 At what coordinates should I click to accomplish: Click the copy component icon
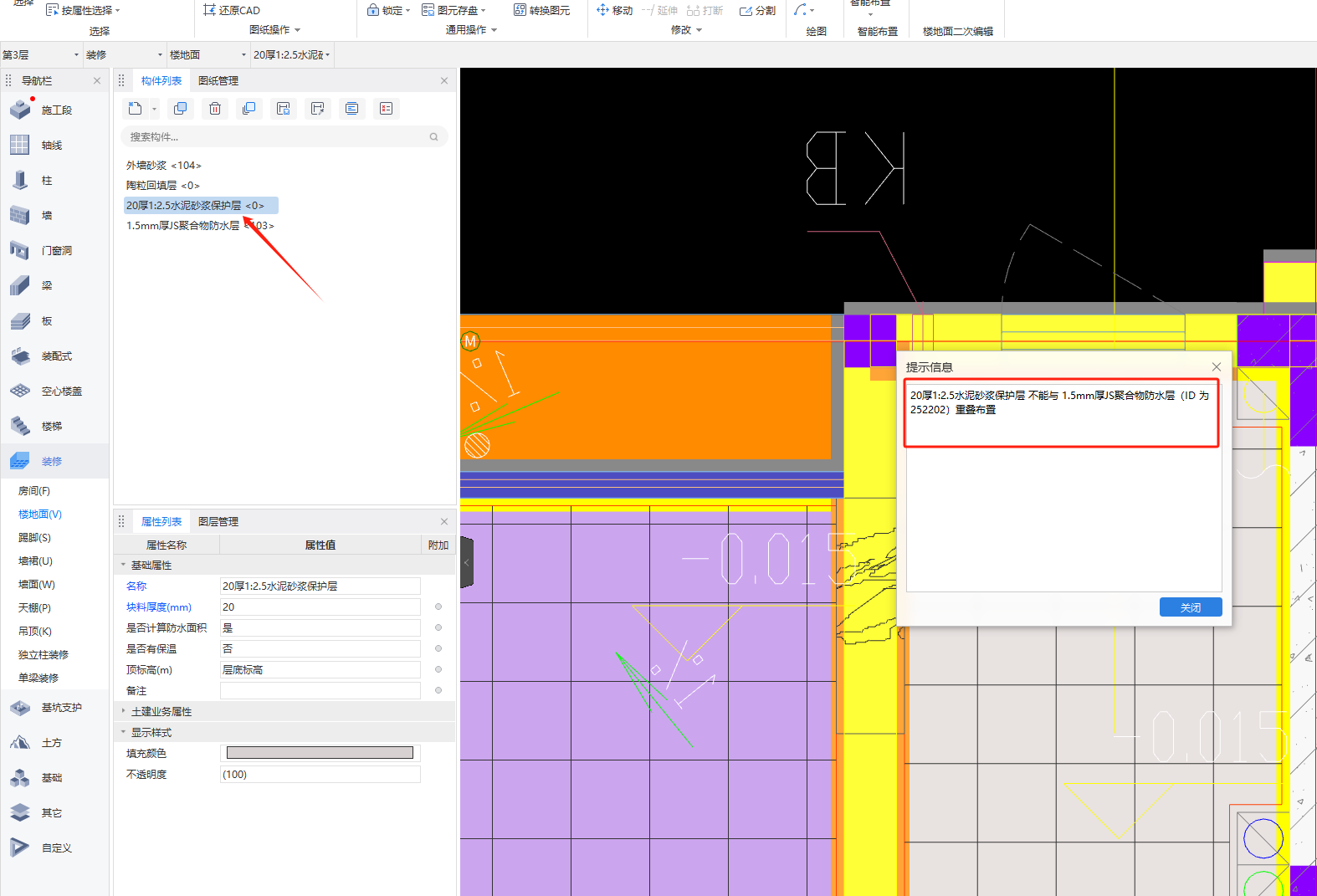tap(180, 108)
